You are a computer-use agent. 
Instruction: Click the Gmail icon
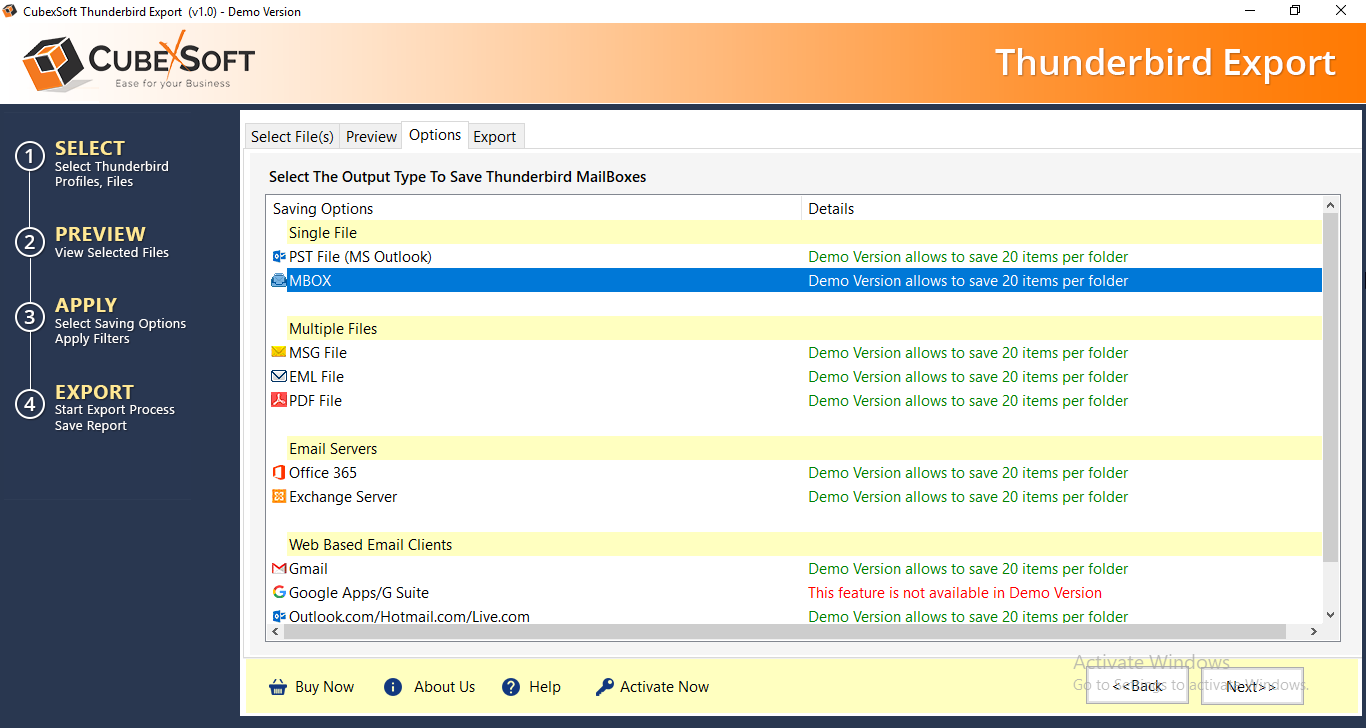(x=279, y=569)
